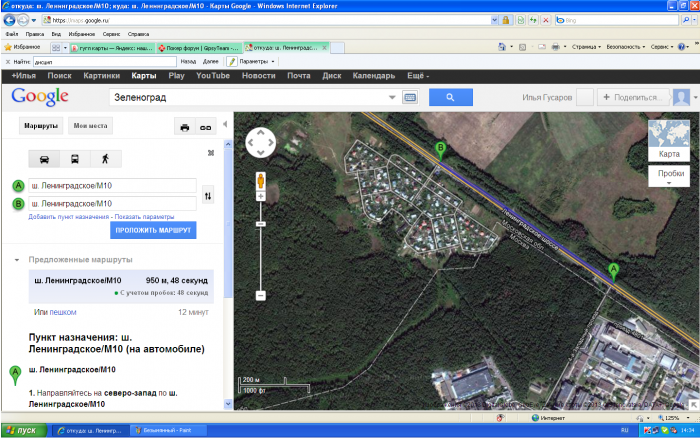700x438 pixels.
Task: Open Сервис tools dropdown in command bar
Action: (662, 47)
